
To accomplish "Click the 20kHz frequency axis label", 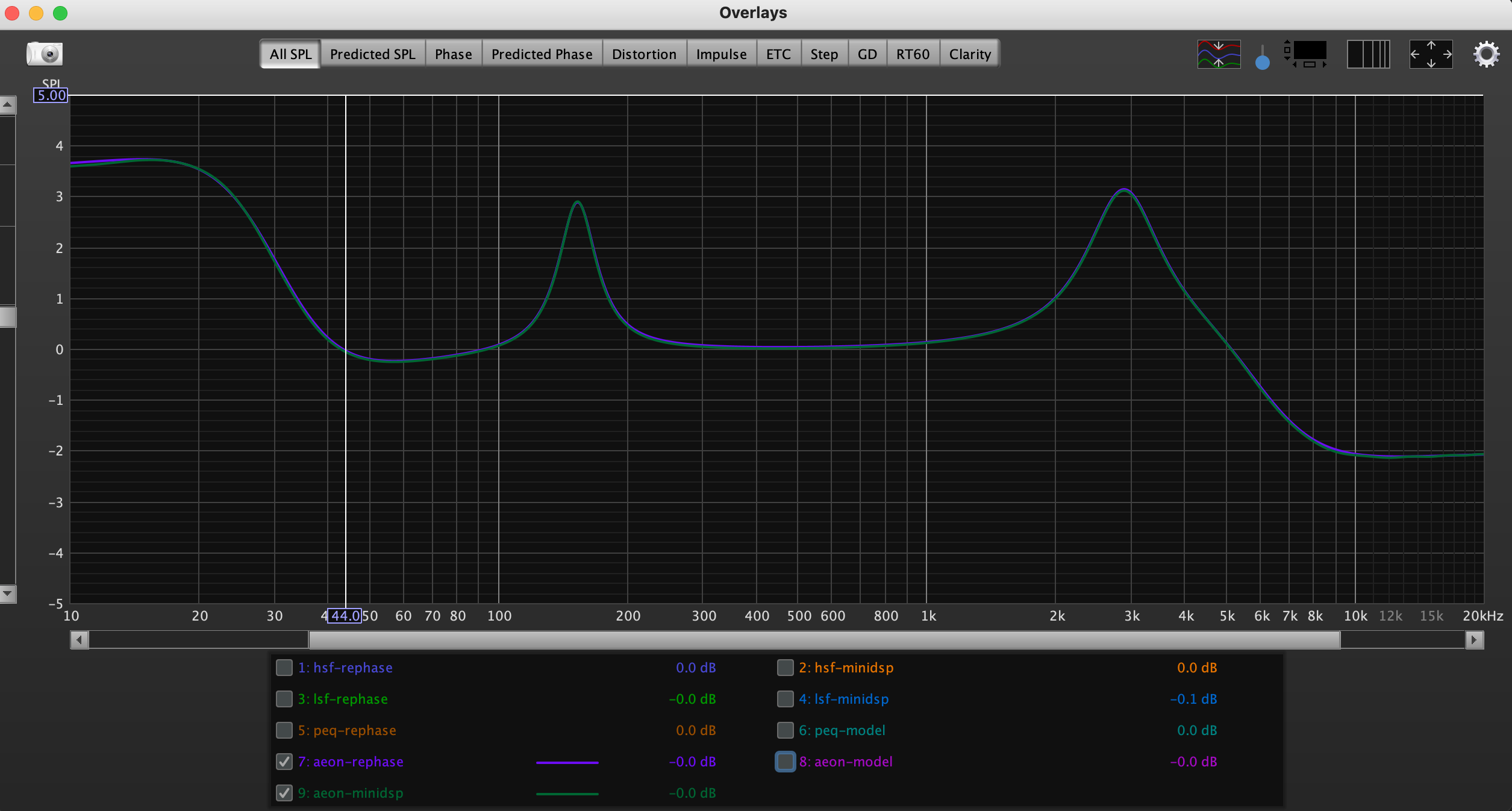I will coord(1483,616).
